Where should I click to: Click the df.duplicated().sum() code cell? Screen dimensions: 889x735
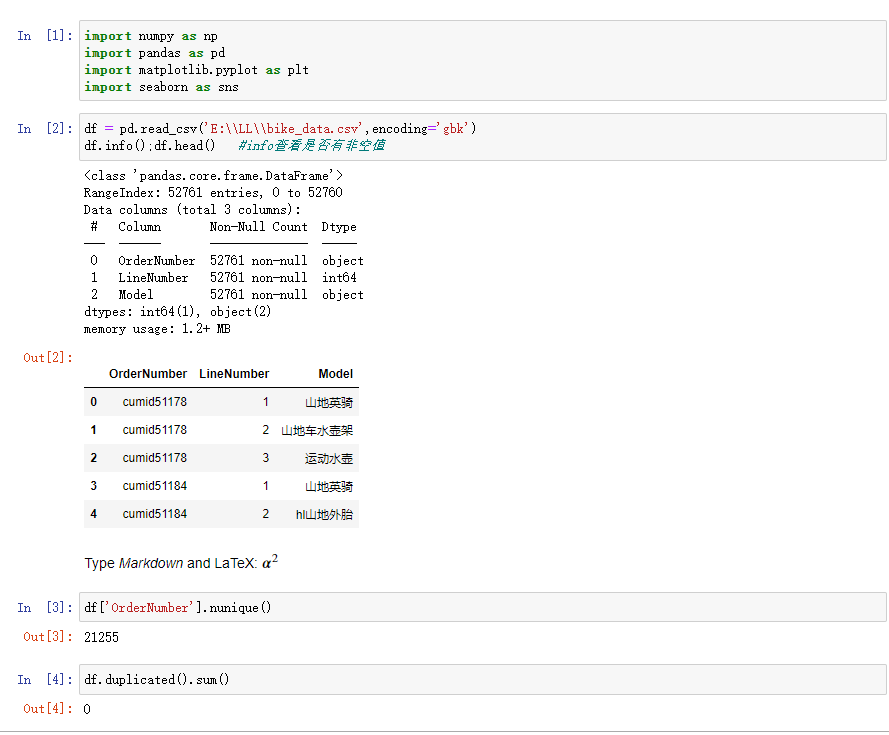482,679
